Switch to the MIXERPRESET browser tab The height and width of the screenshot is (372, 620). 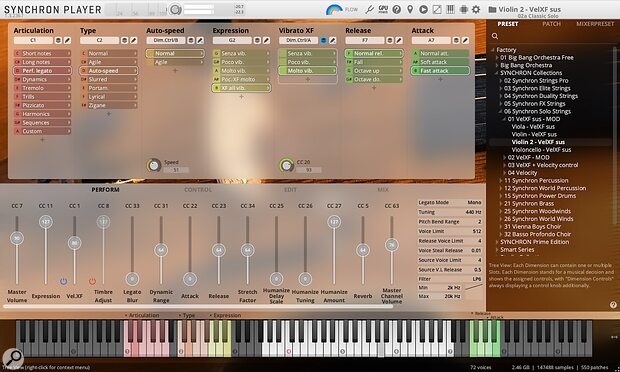[x=595, y=24]
